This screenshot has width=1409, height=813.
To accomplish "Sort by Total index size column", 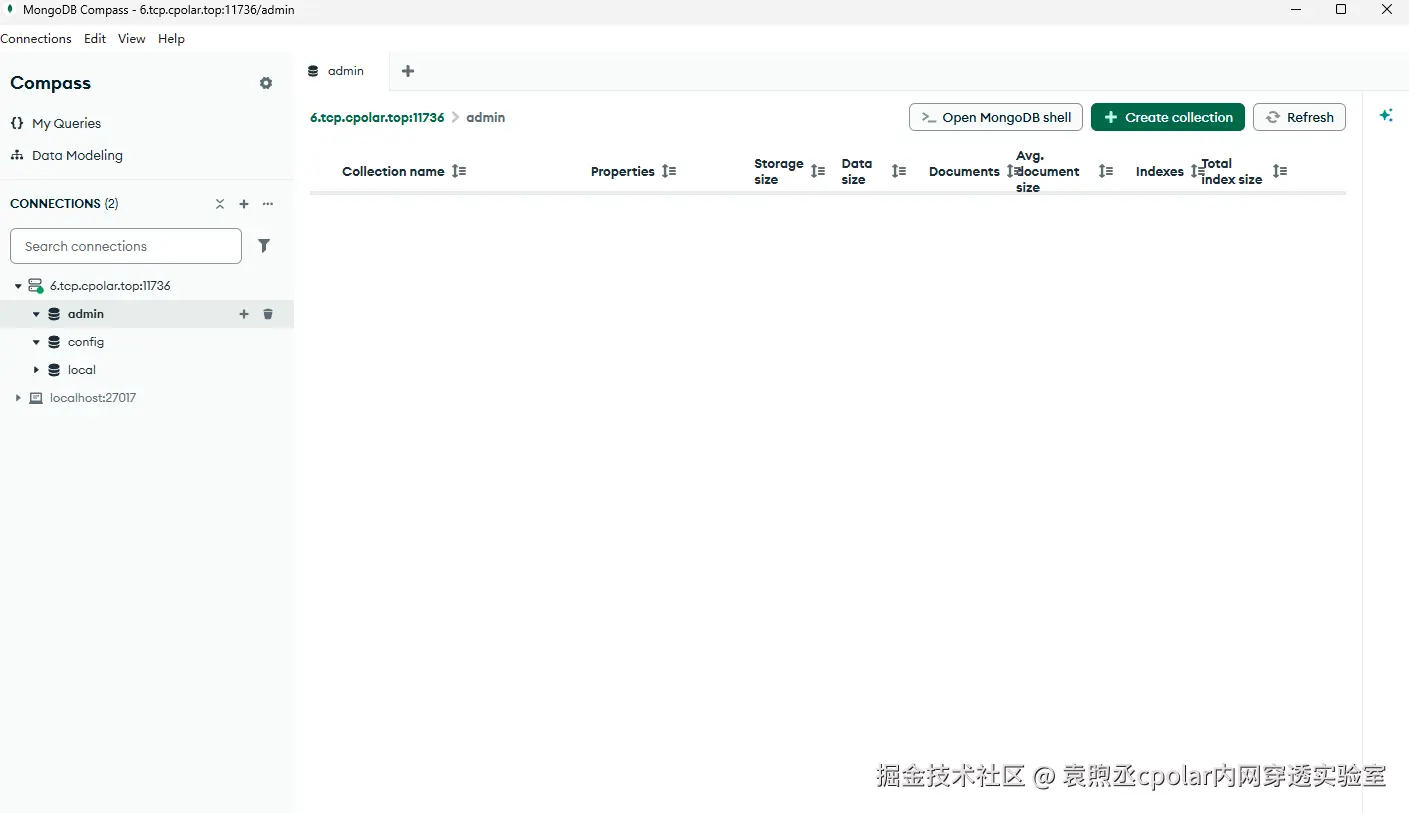I will tap(1280, 171).
